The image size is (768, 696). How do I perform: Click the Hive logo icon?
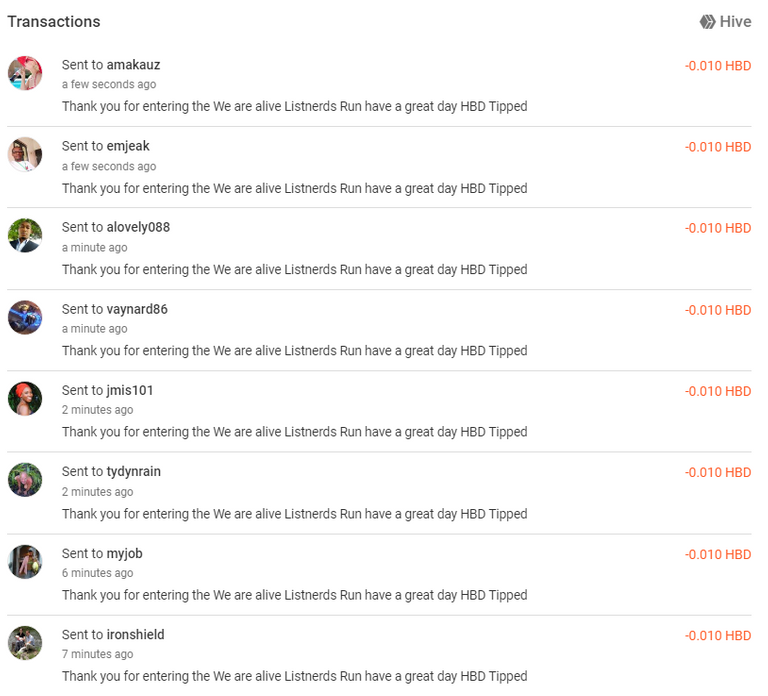pos(707,22)
